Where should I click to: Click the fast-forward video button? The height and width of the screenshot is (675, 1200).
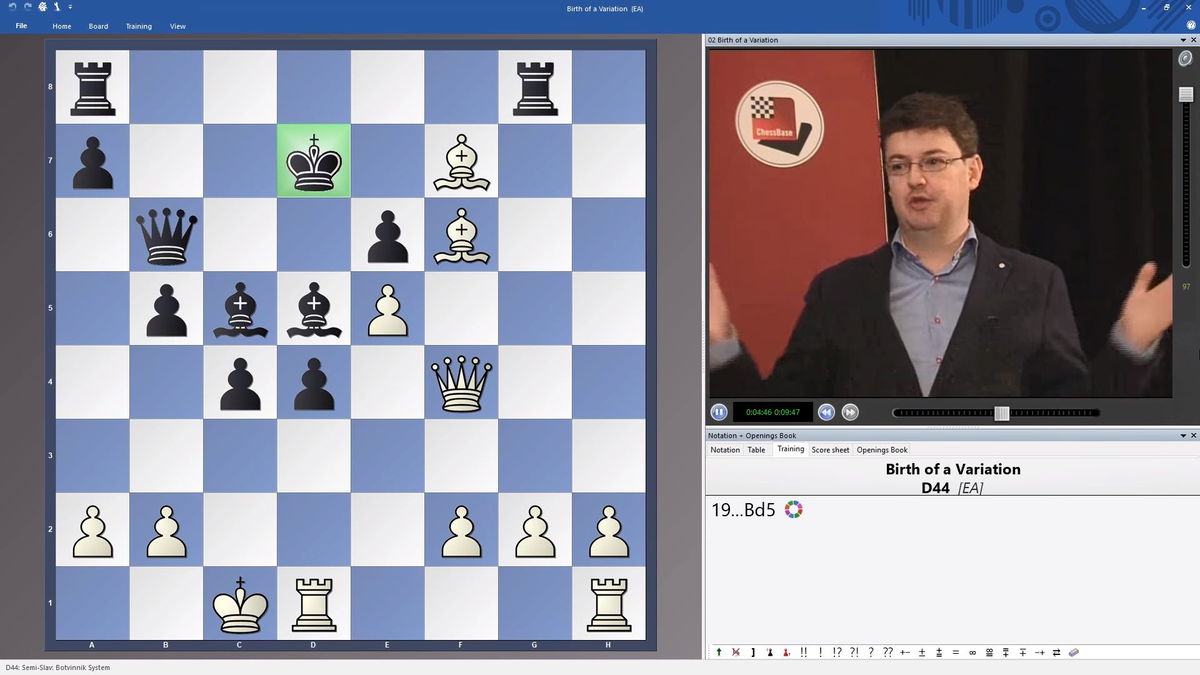[x=849, y=412]
